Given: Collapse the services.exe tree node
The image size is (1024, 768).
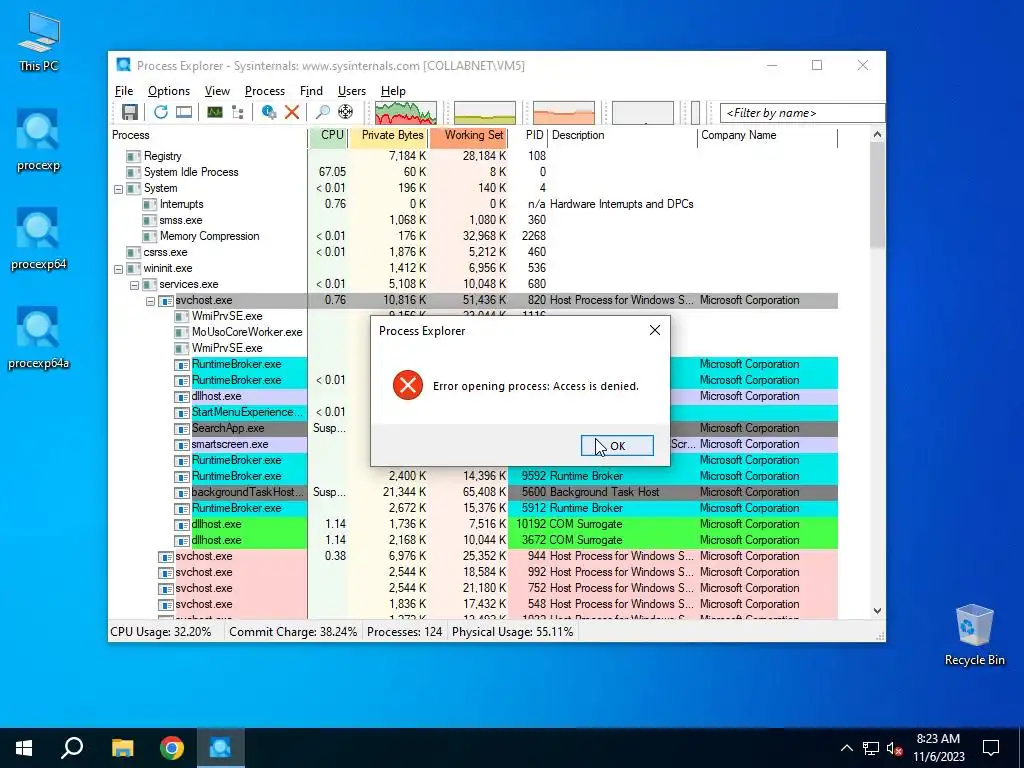Looking at the screenshot, I should pos(135,285).
